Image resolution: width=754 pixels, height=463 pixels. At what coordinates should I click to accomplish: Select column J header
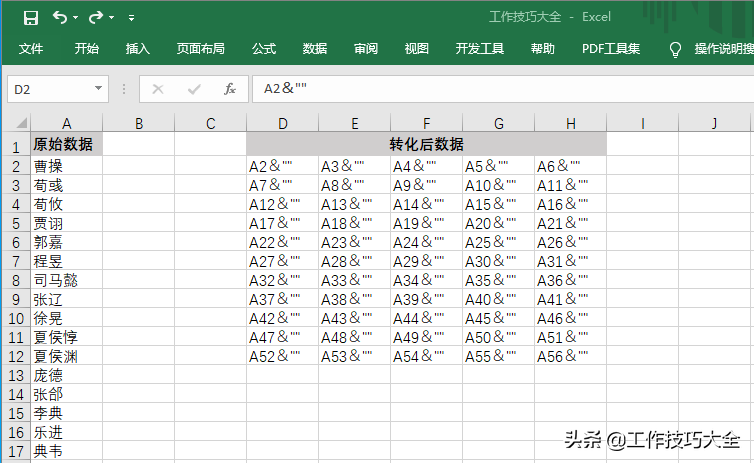point(714,124)
